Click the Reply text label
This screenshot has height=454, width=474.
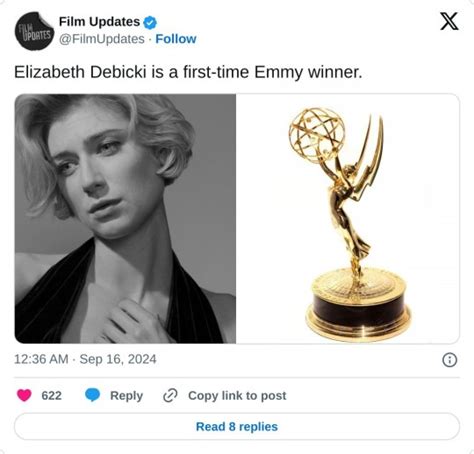pos(126,396)
